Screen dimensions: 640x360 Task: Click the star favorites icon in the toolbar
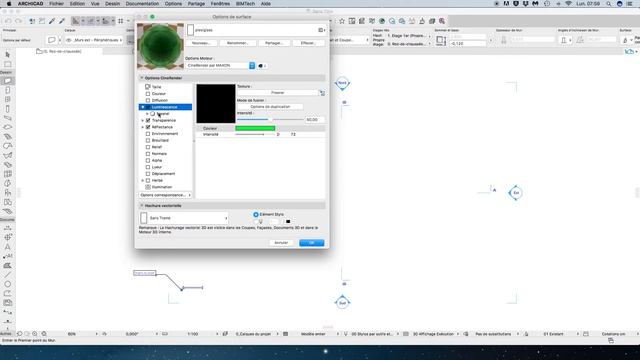click(342, 21)
